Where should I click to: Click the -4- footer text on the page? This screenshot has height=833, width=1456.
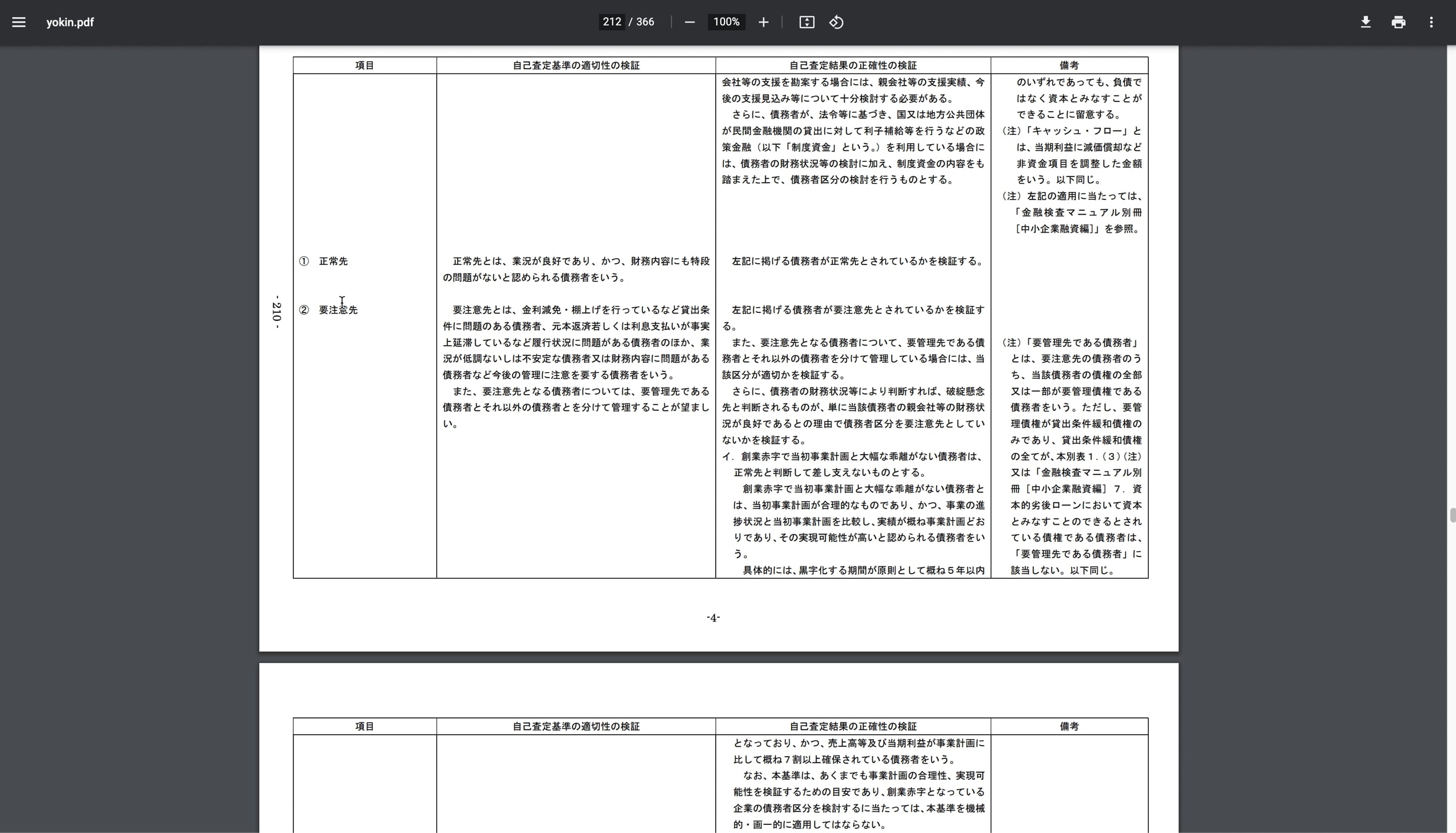tap(712, 617)
